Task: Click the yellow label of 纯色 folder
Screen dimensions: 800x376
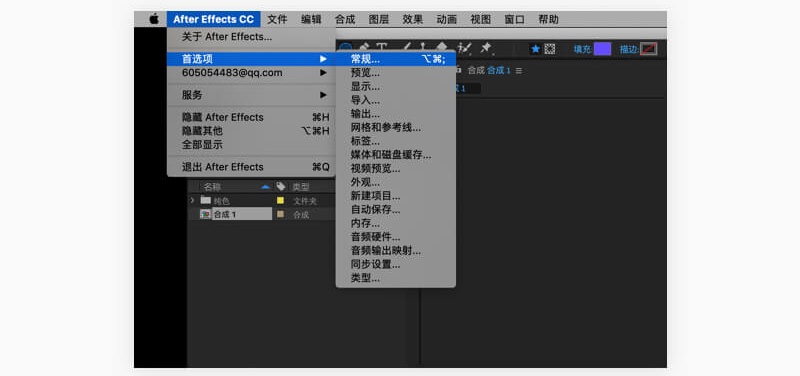Action: [280, 200]
